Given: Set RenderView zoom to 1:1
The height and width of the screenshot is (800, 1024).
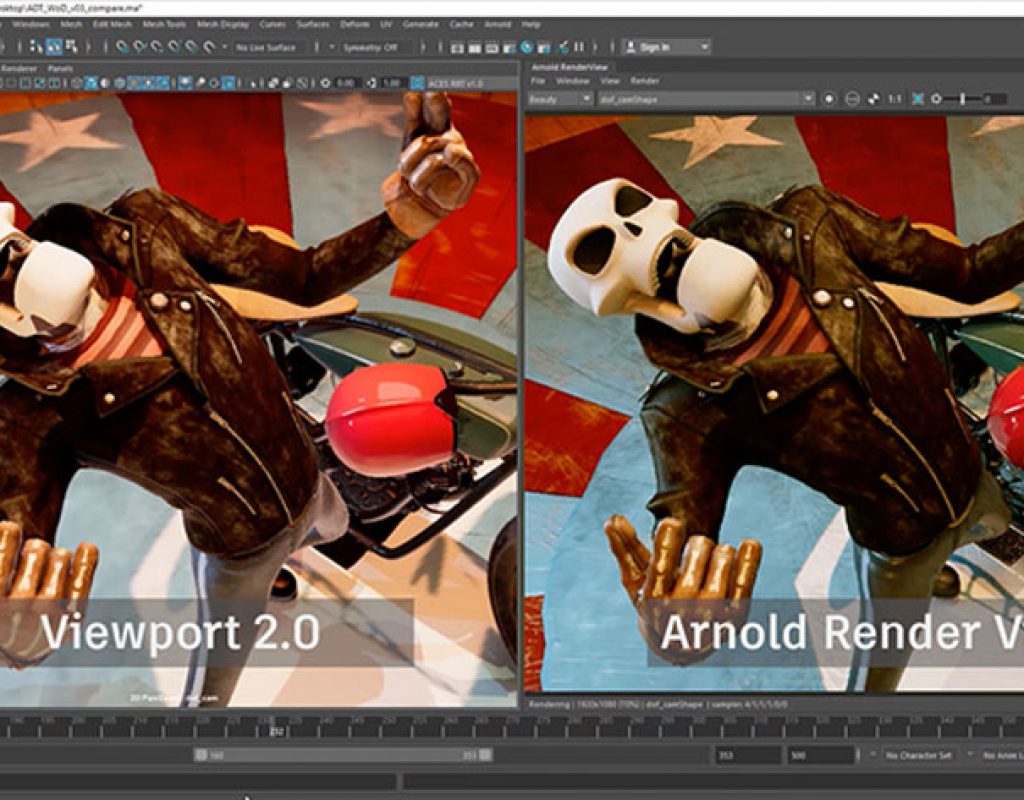Looking at the screenshot, I should click(895, 99).
